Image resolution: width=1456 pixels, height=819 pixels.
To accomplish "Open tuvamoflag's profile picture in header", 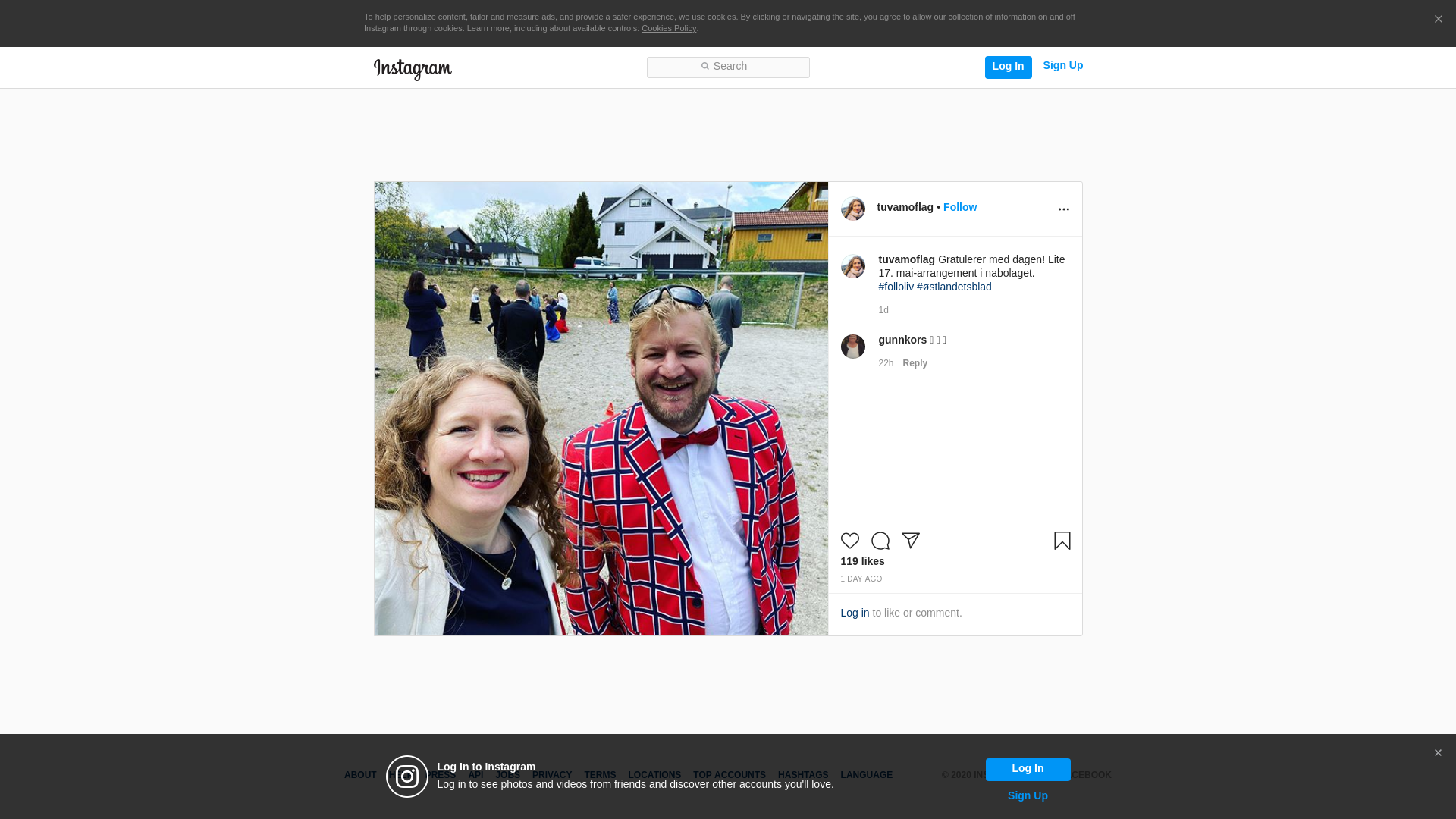I will (852, 209).
